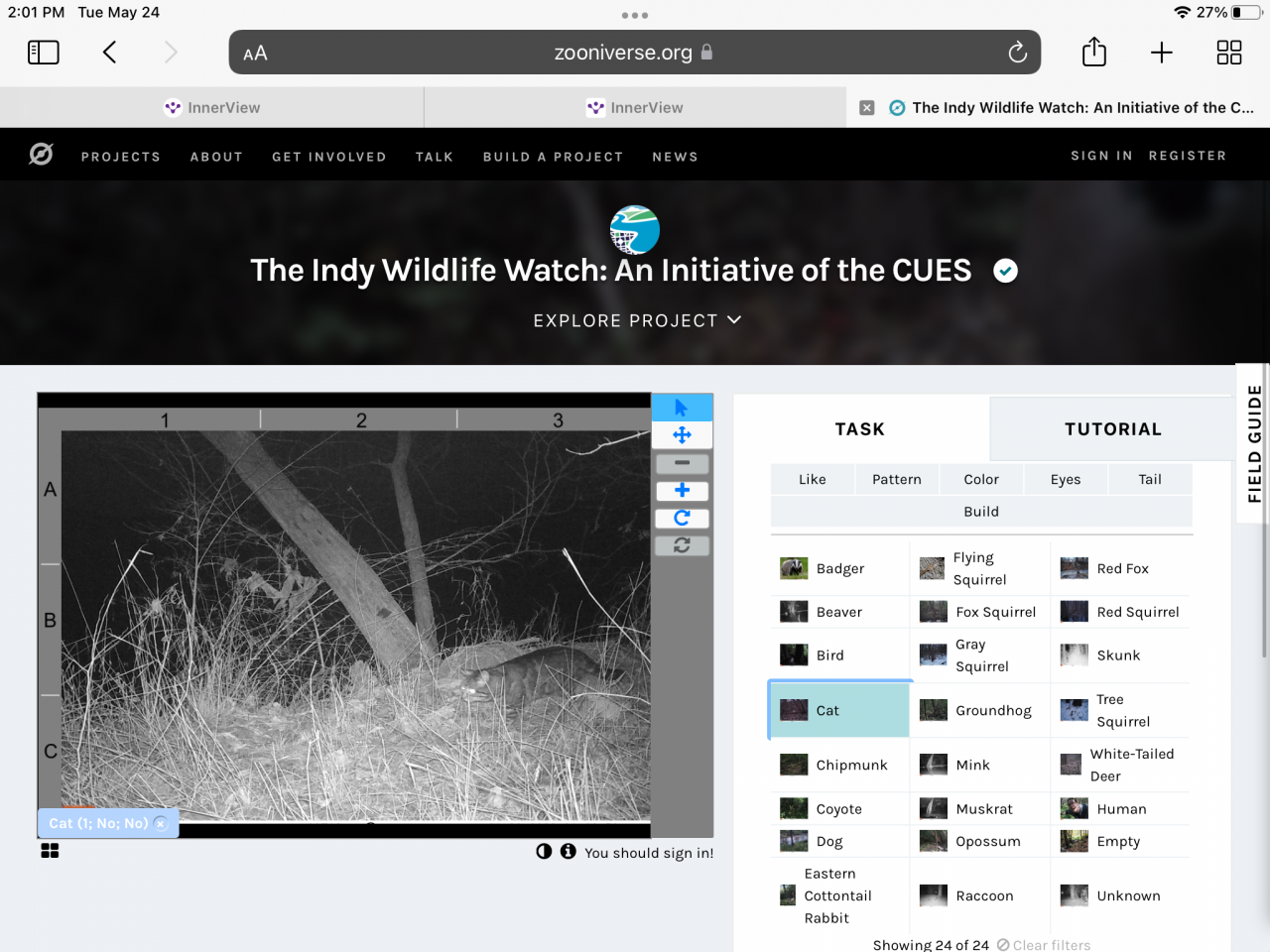The width and height of the screenshot is (1270, 952).
Task: Choose Groundhog from the species list
Action: (980, 710)
